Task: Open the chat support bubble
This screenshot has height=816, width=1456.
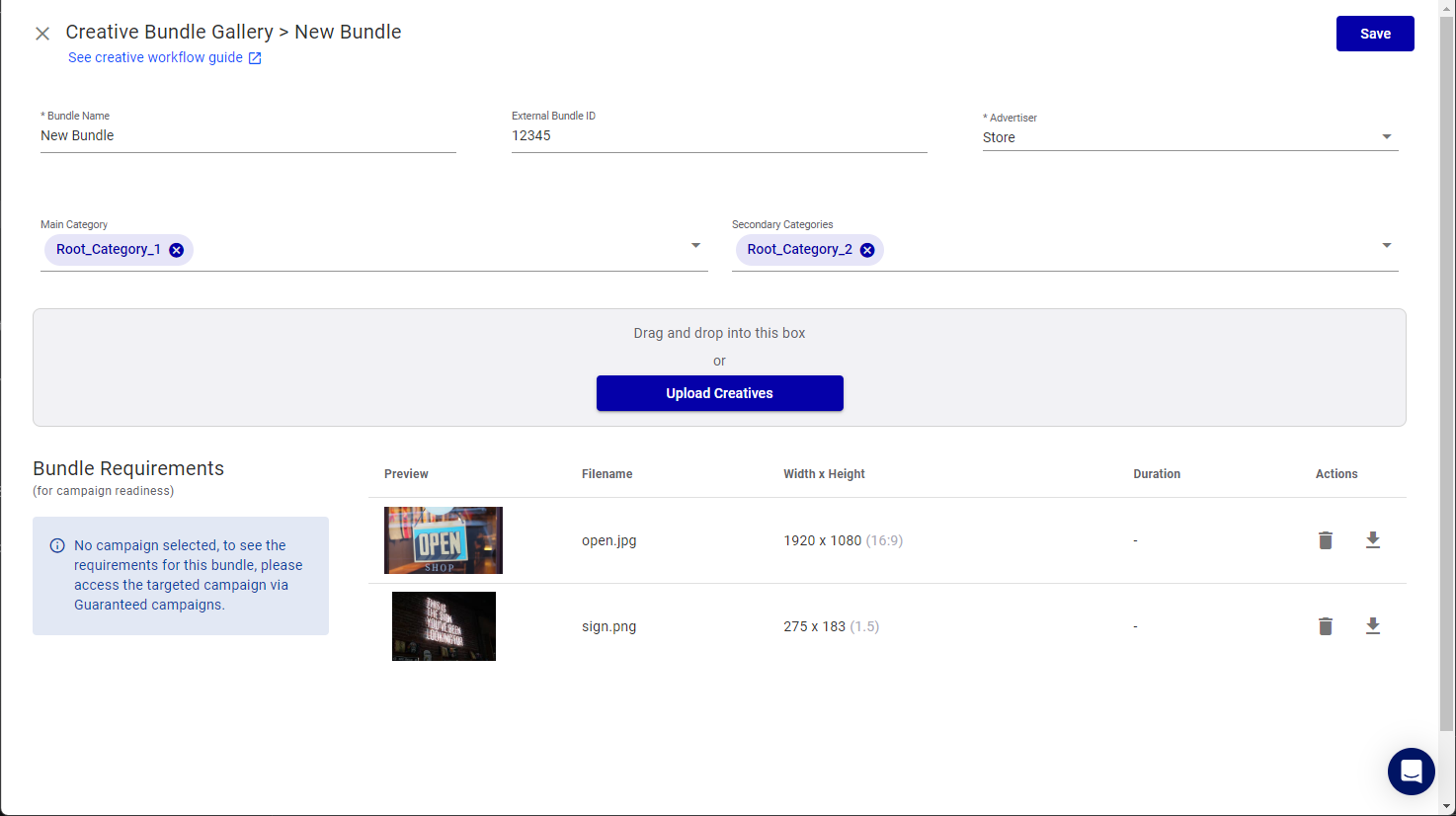Action: (1411, 772)
